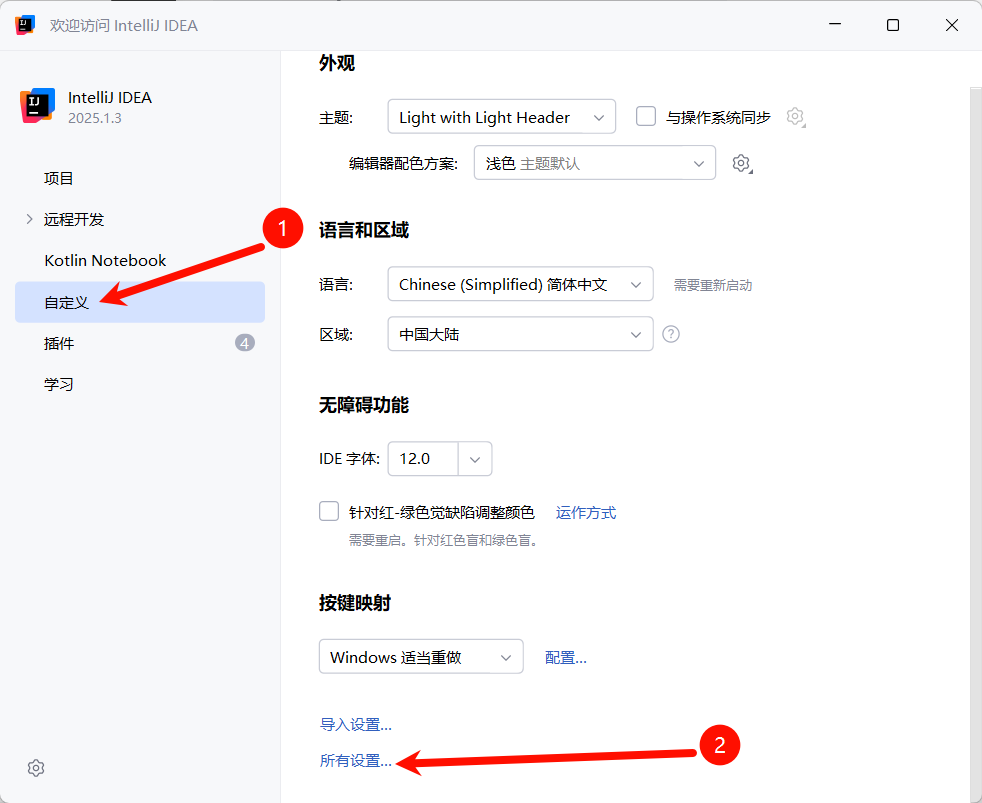The image size is (982, 803).
Task: Select 自定义 in the sidebar
Action: pyautogui.click(x=140, y=302)
